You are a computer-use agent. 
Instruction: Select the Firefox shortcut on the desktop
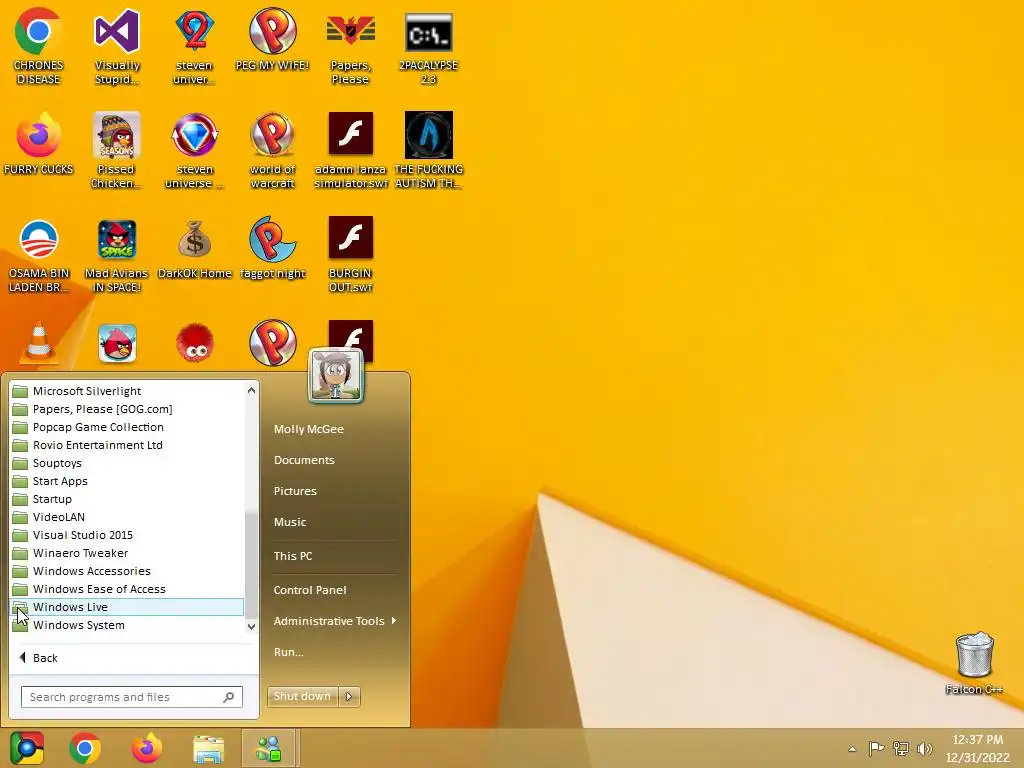(x=38, y=144)
